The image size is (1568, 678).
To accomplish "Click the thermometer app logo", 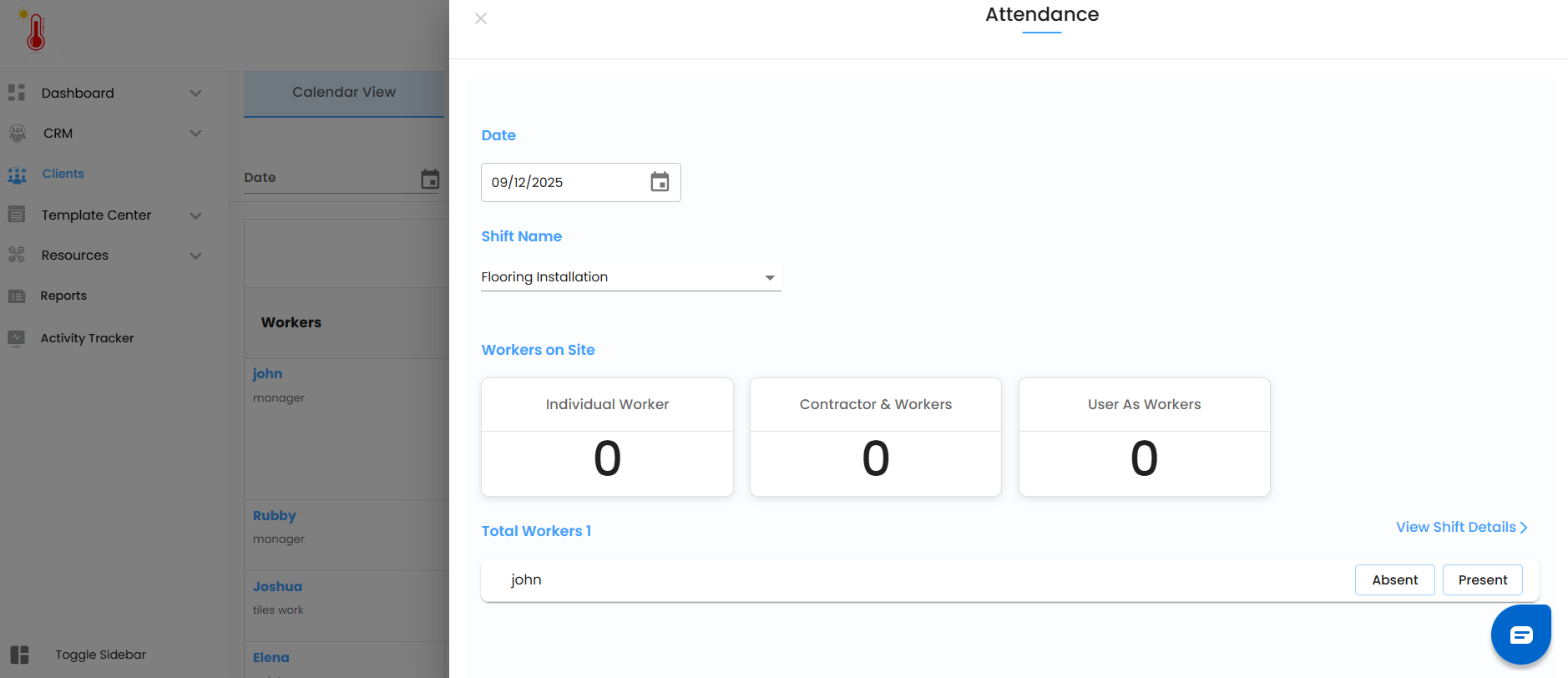I will coord(34,30).
